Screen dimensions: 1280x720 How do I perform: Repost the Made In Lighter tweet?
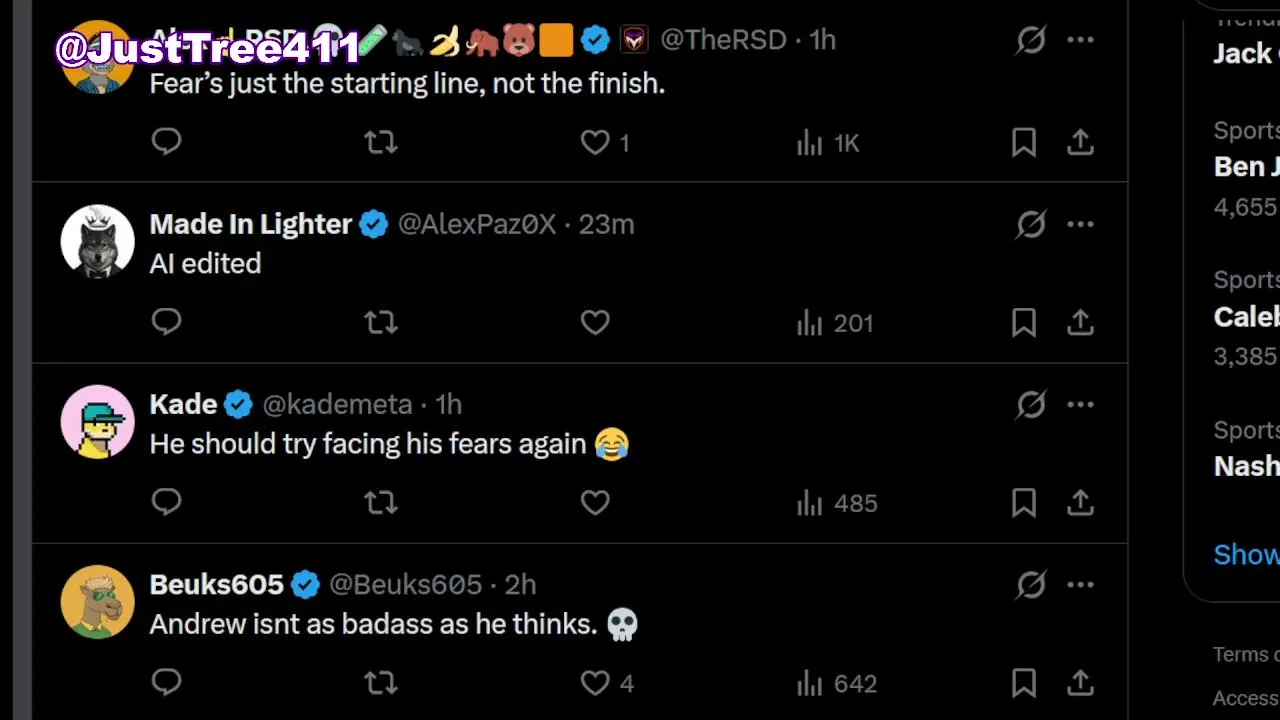pos(380,322)
